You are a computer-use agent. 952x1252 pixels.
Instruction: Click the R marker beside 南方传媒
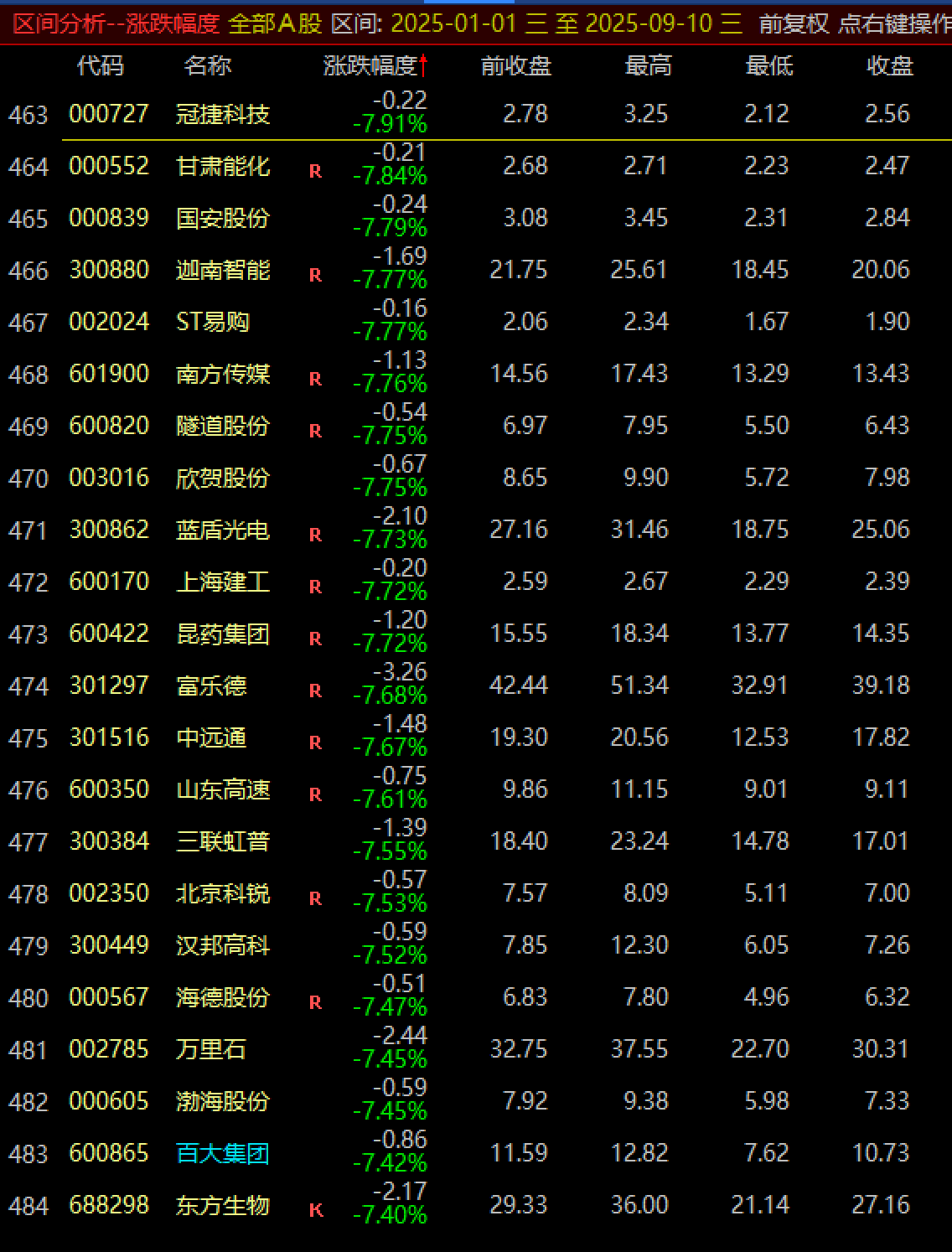[x=315, y=380]
